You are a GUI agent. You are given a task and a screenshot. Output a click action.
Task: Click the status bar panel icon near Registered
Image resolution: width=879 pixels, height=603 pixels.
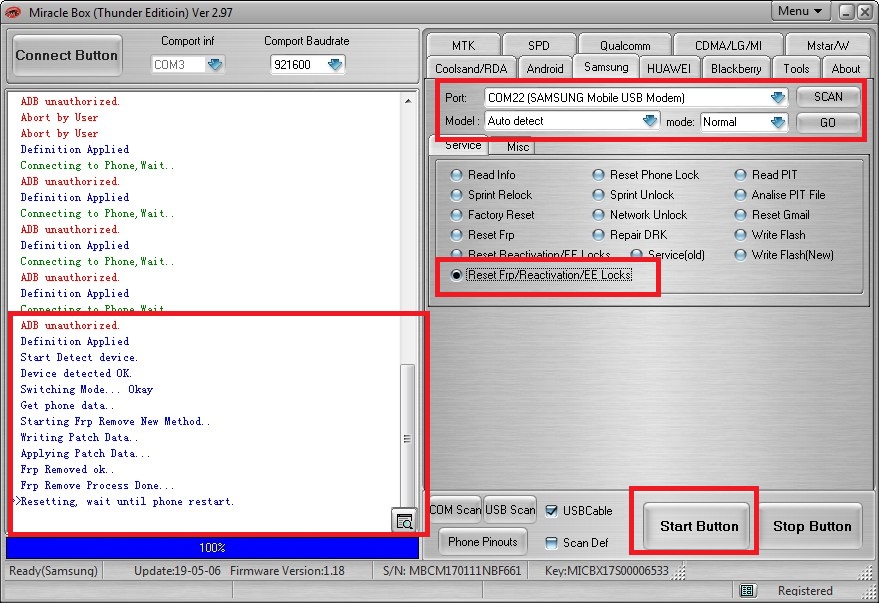point(747,590)
